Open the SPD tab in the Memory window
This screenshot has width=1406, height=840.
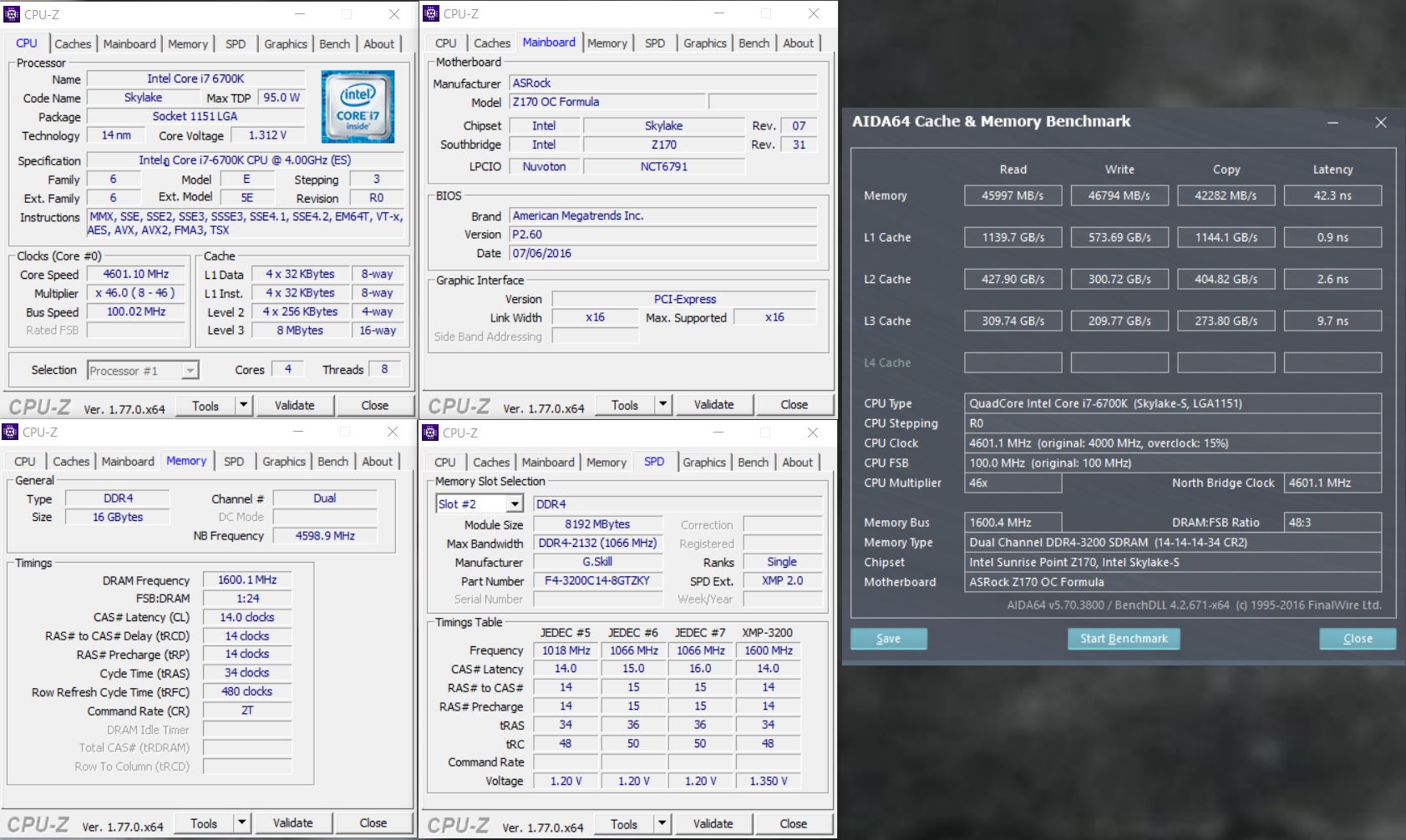point(234,461)
